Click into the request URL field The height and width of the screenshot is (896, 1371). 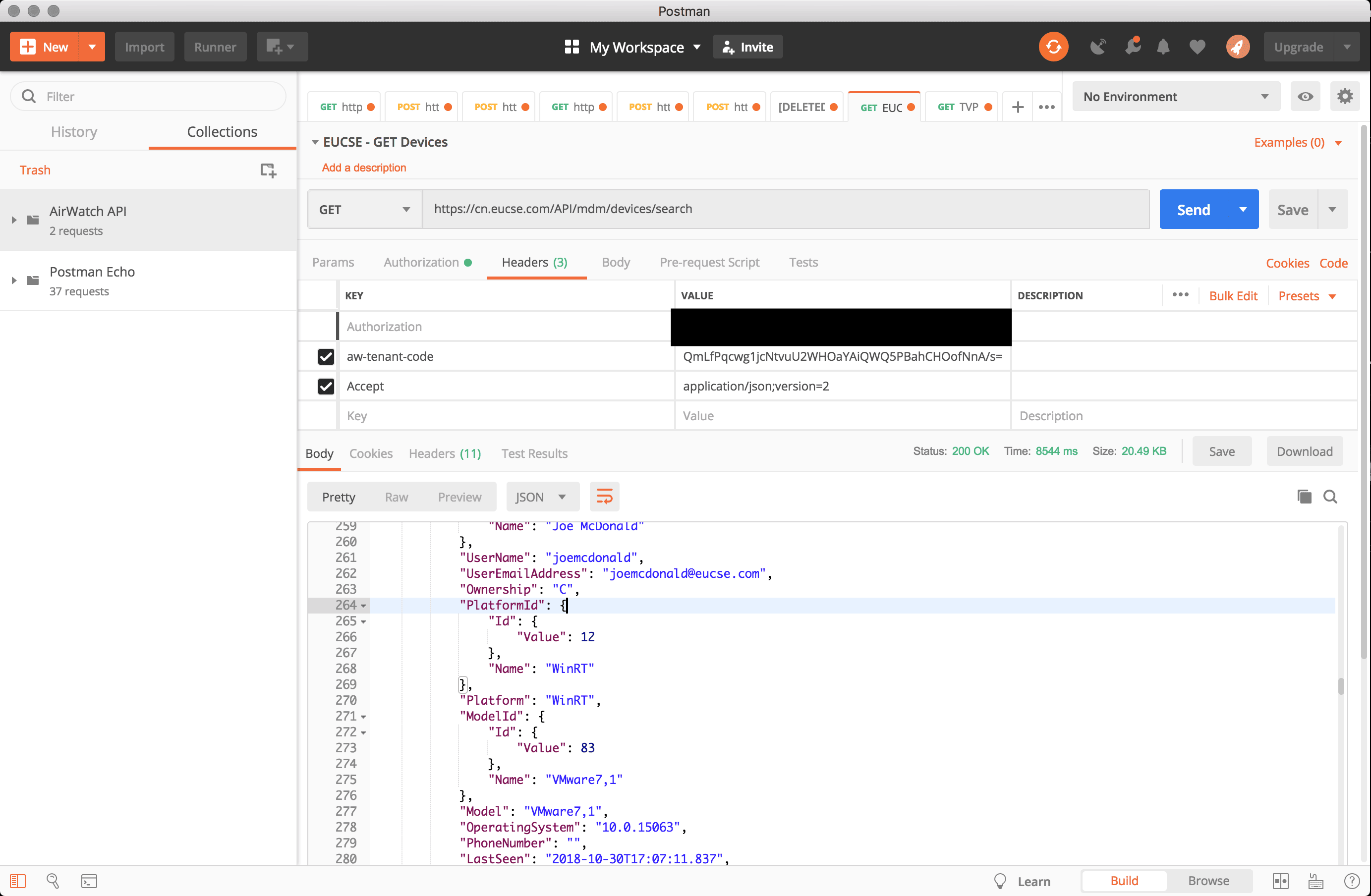coord(786,209)
